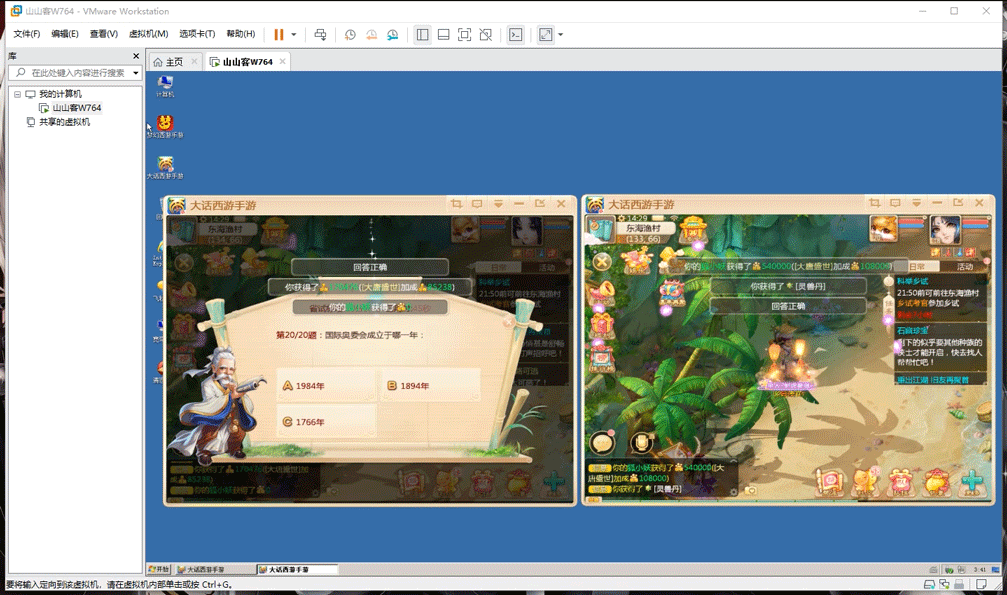Click the library search input field
This screenshot has width=1007, height=595.
pyautogui.click(x=74, y=73)
